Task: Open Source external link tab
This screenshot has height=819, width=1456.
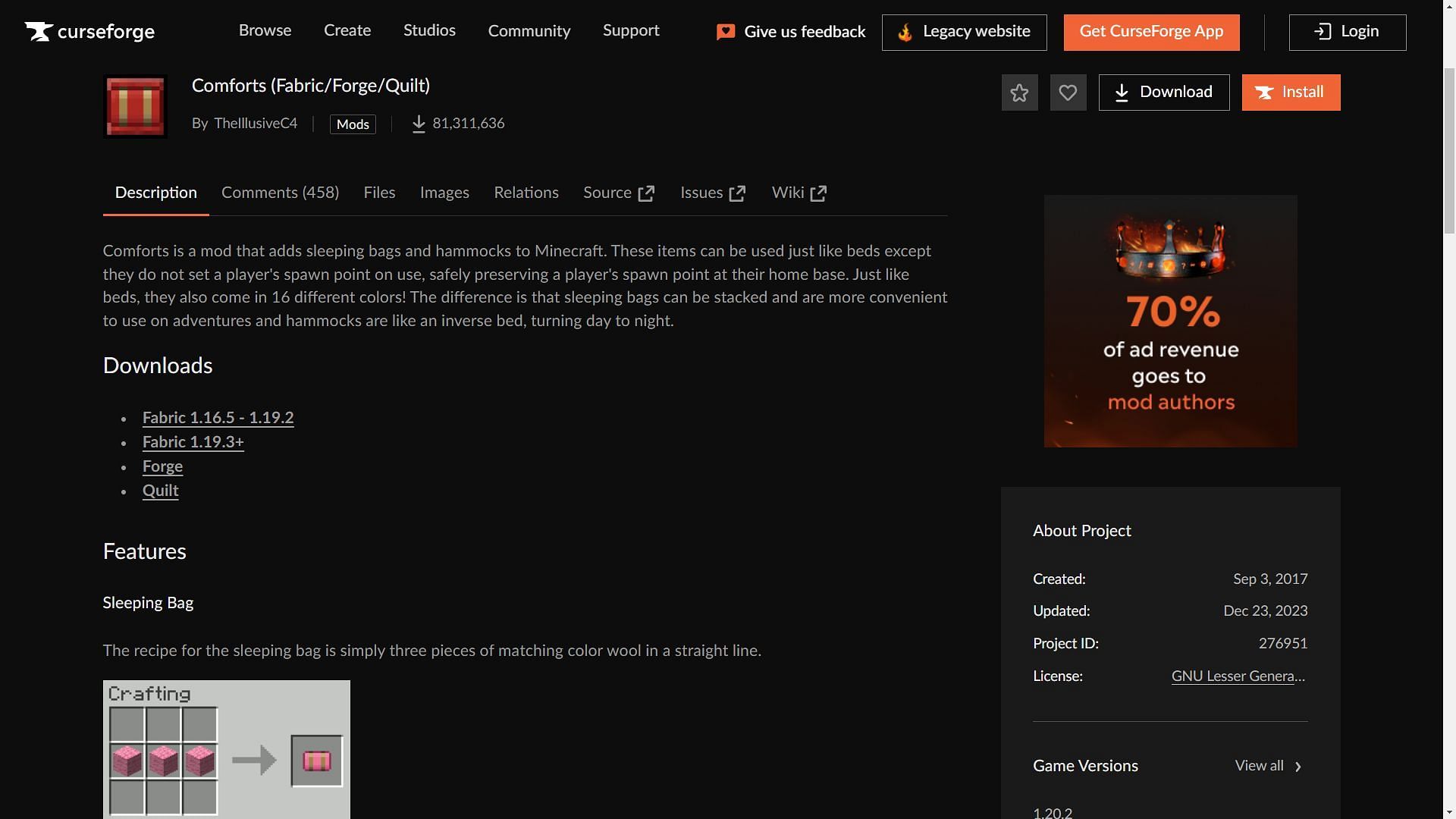Action: (x=618, y=193)
